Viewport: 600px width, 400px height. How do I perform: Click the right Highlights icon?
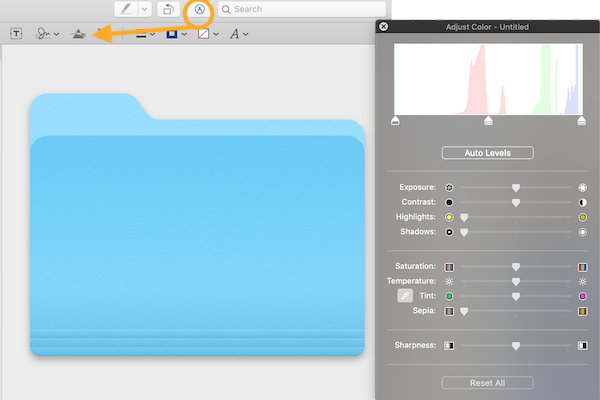(x=582, y=217)
